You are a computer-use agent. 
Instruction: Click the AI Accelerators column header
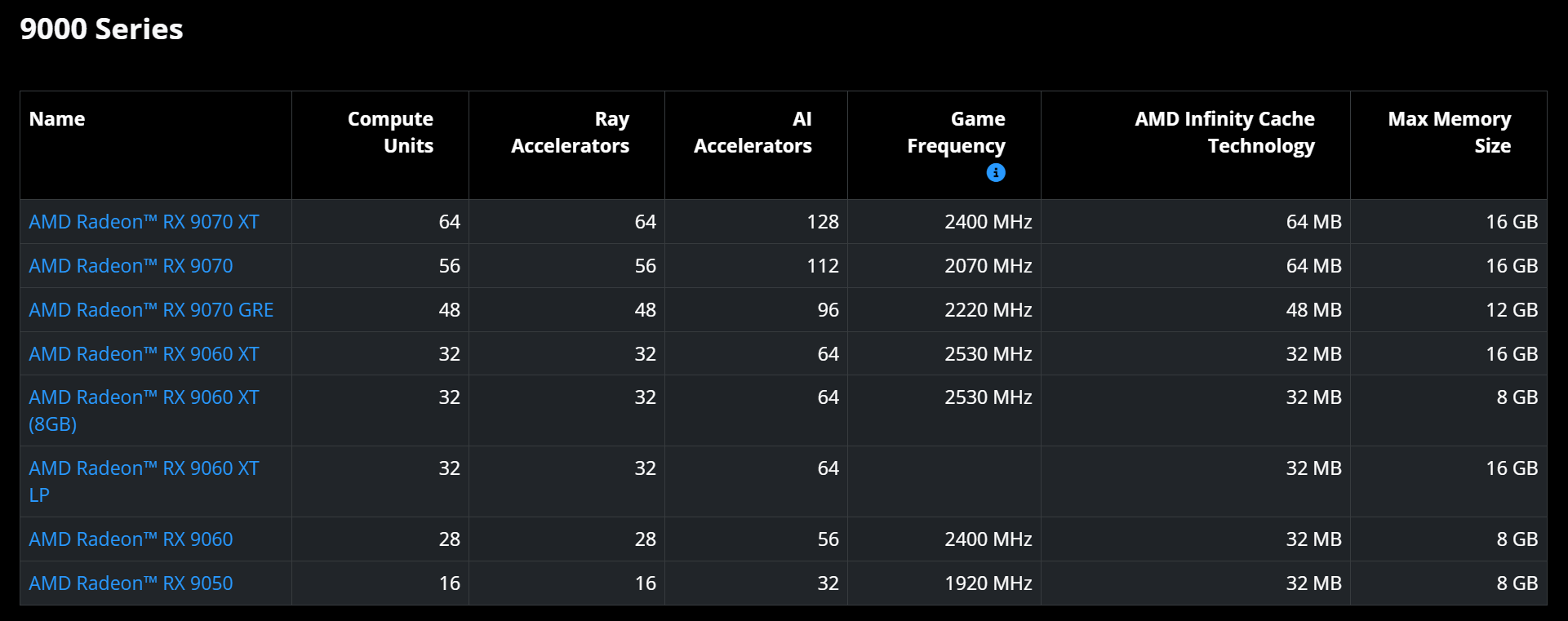click(x=753, y=132)
